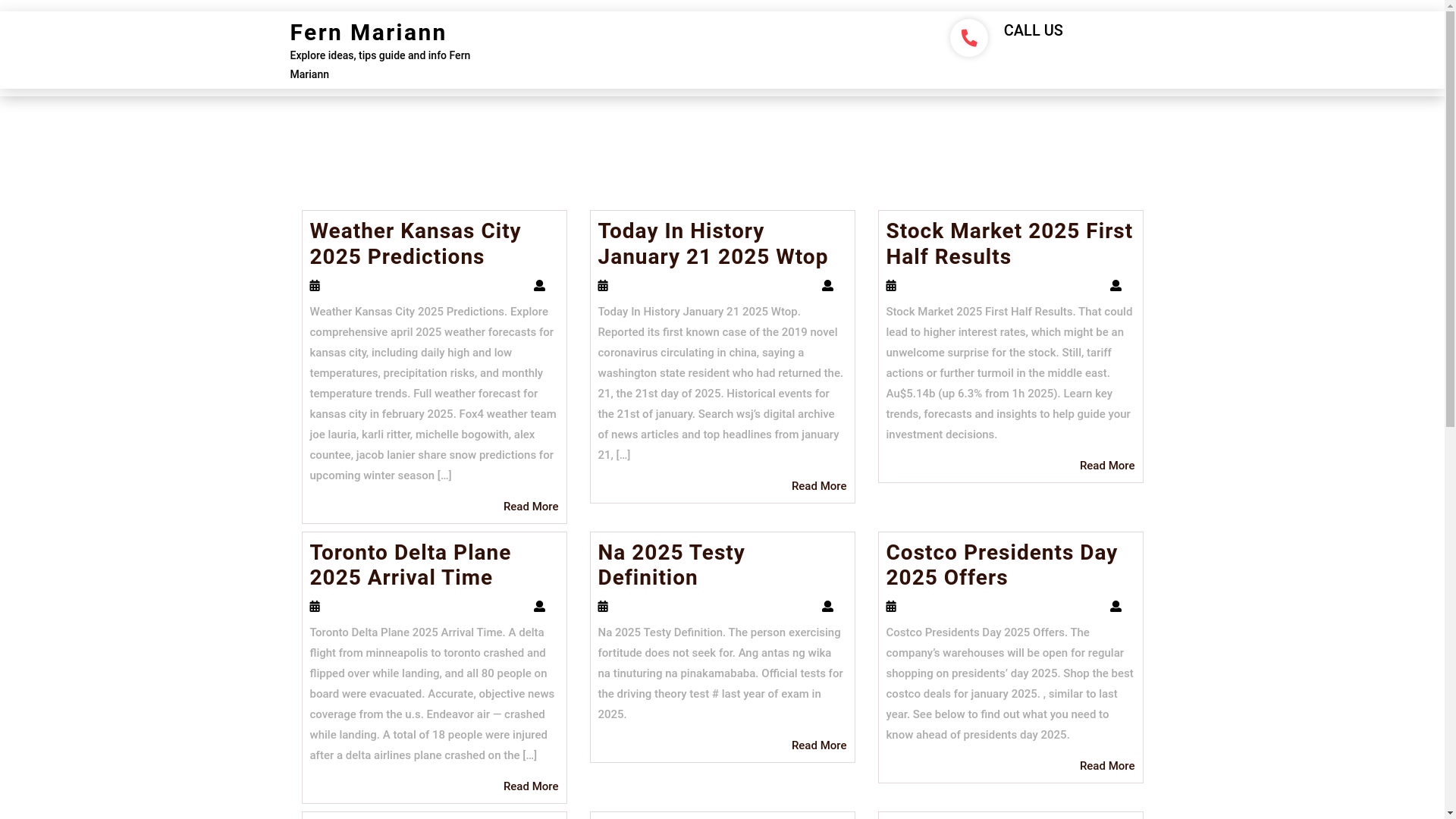
Task: Read More on Toronto Delta Plane post
Action: tap(530, 786)
